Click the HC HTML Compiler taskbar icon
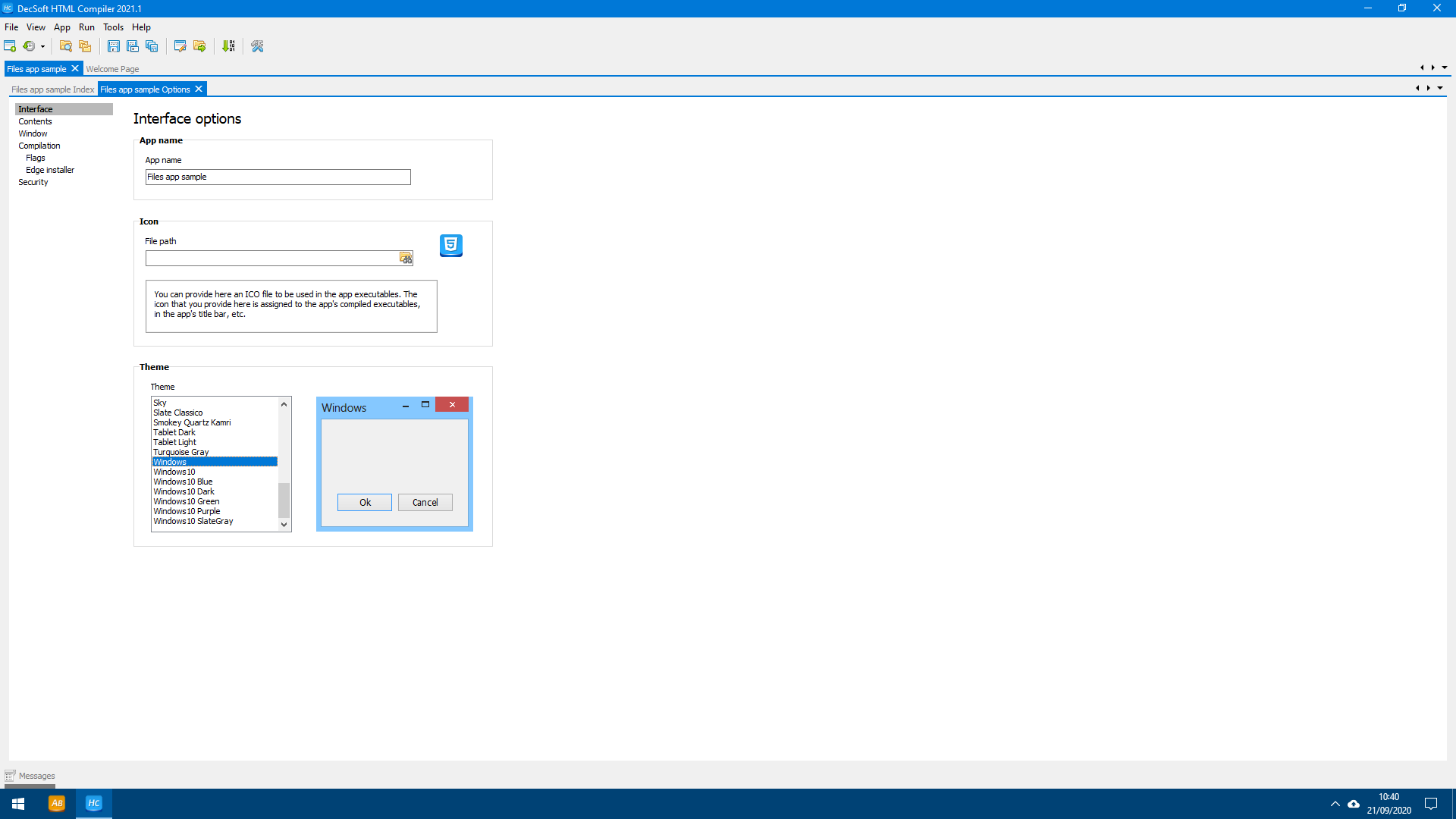 tap(94, 804)
